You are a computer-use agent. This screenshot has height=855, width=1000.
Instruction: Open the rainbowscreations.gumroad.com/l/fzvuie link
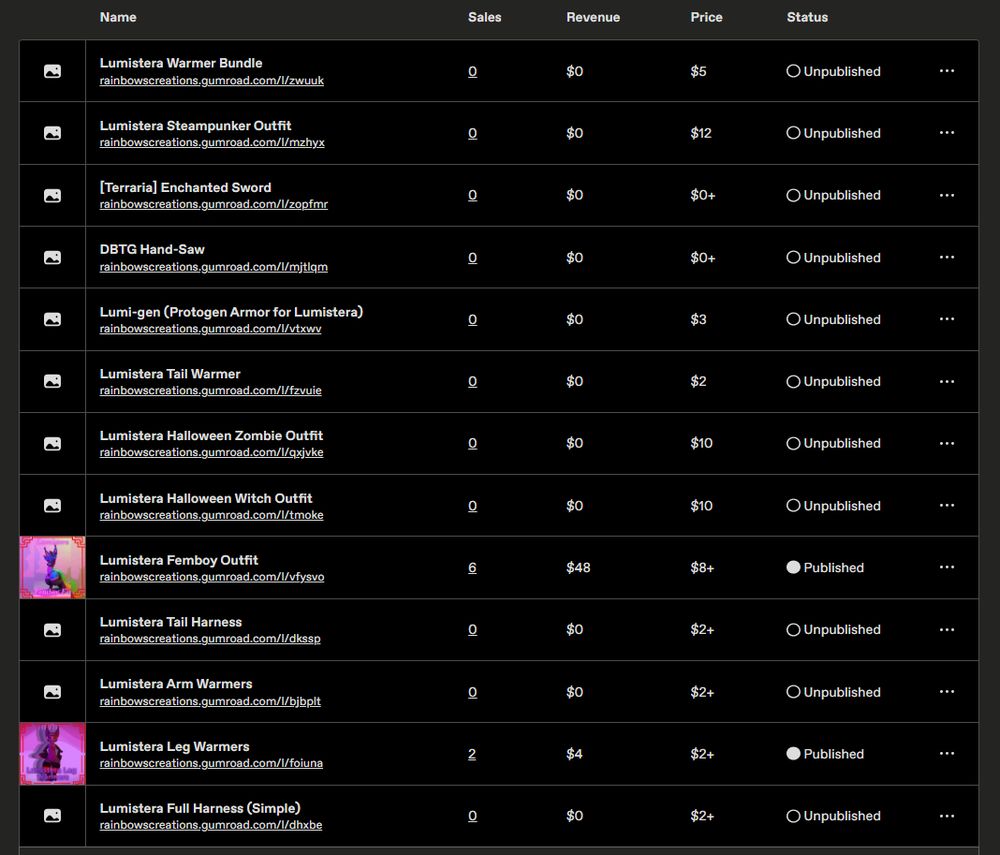coord(210,390)
